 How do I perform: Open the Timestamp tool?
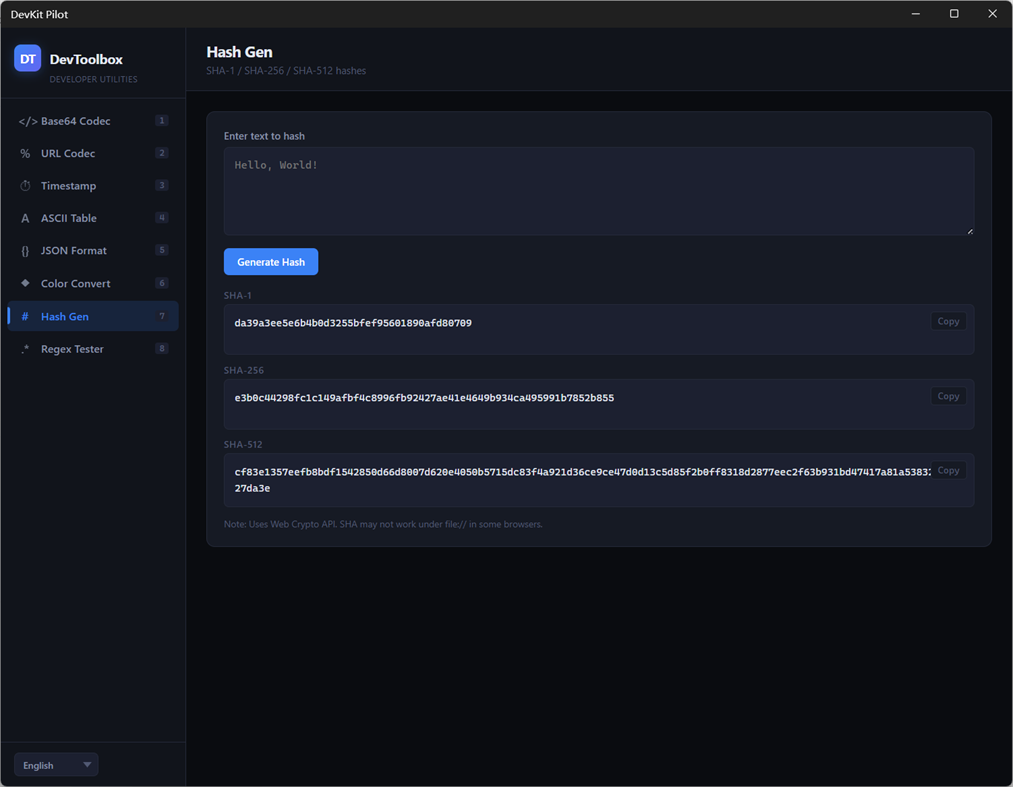pos(93,185)
